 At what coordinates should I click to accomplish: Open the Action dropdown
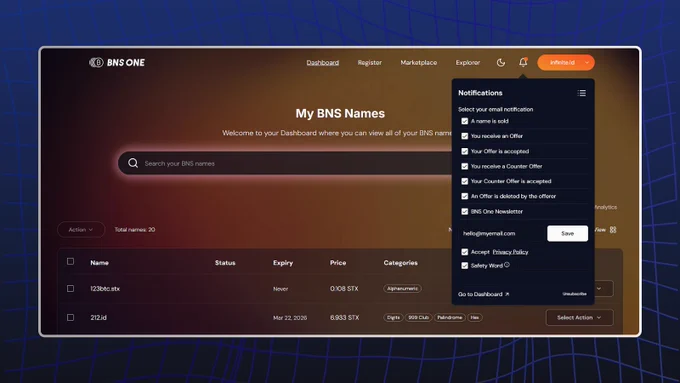click(81, 229)
